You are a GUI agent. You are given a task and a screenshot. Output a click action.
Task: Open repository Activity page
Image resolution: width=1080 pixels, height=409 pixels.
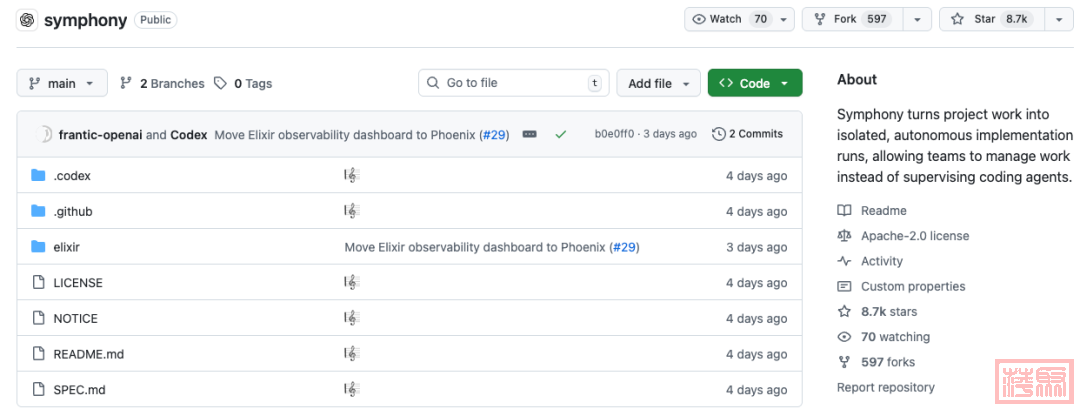[x=881, y=261]
